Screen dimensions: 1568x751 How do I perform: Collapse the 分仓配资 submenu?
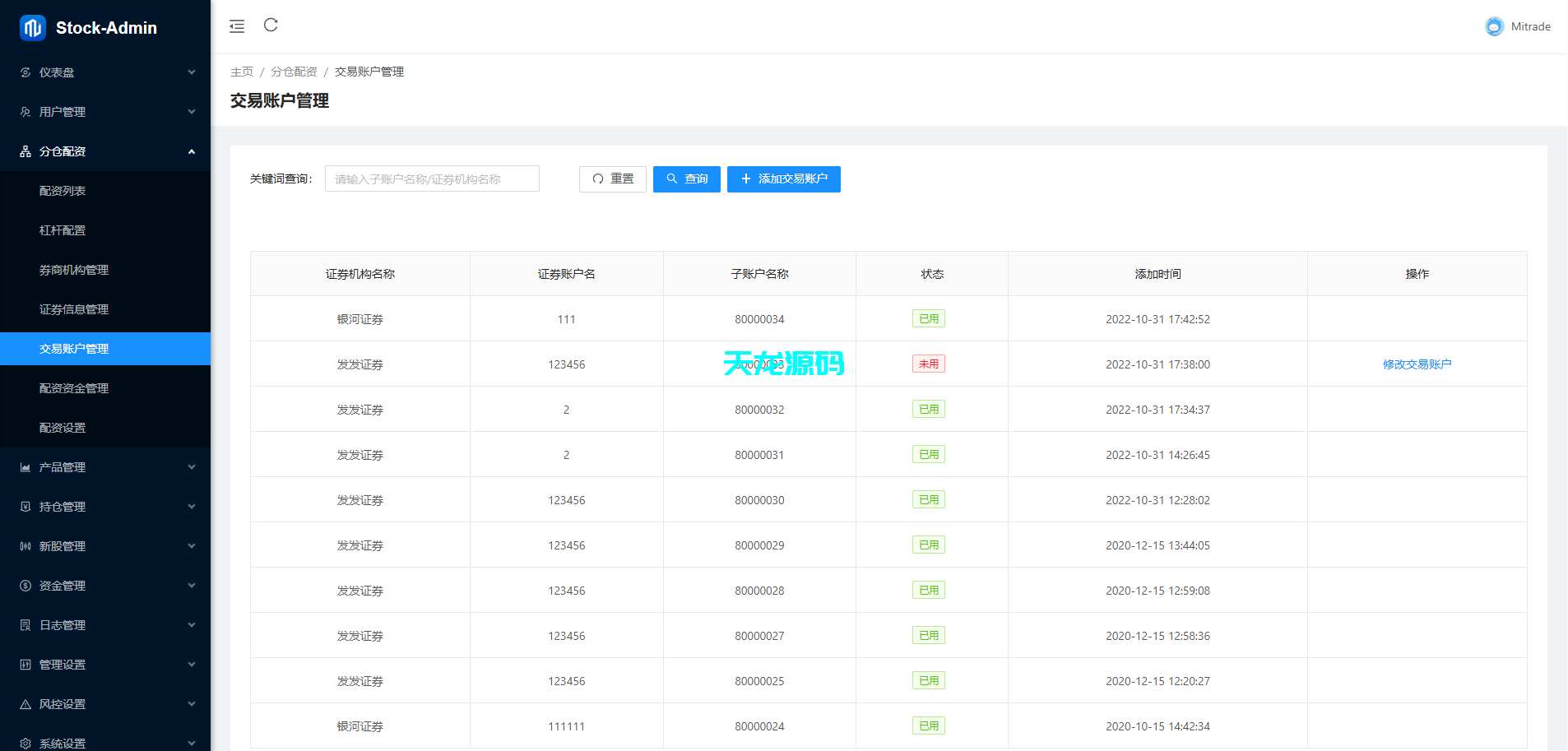[x=192, y=151]
